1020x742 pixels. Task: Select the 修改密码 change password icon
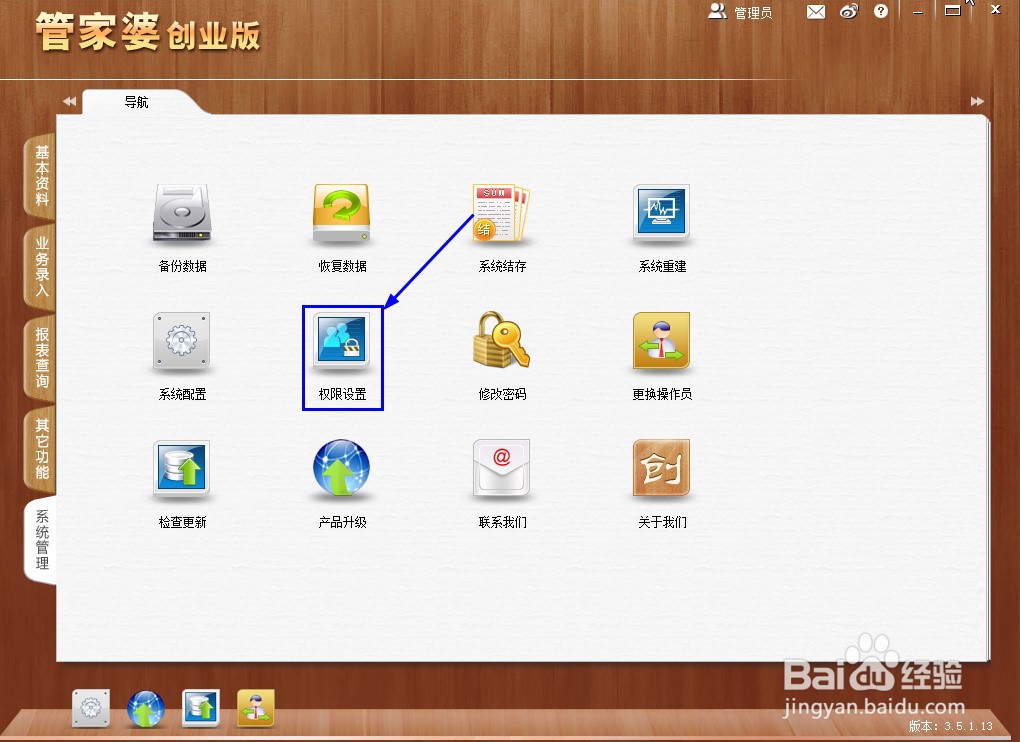point(501,340)
